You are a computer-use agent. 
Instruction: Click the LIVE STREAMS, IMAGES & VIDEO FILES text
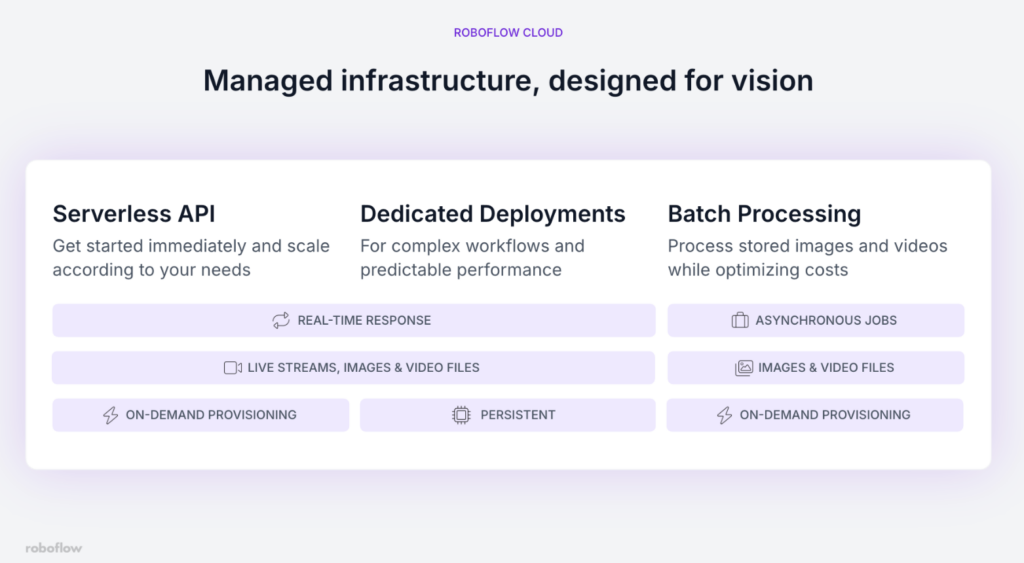pos(363,367)
